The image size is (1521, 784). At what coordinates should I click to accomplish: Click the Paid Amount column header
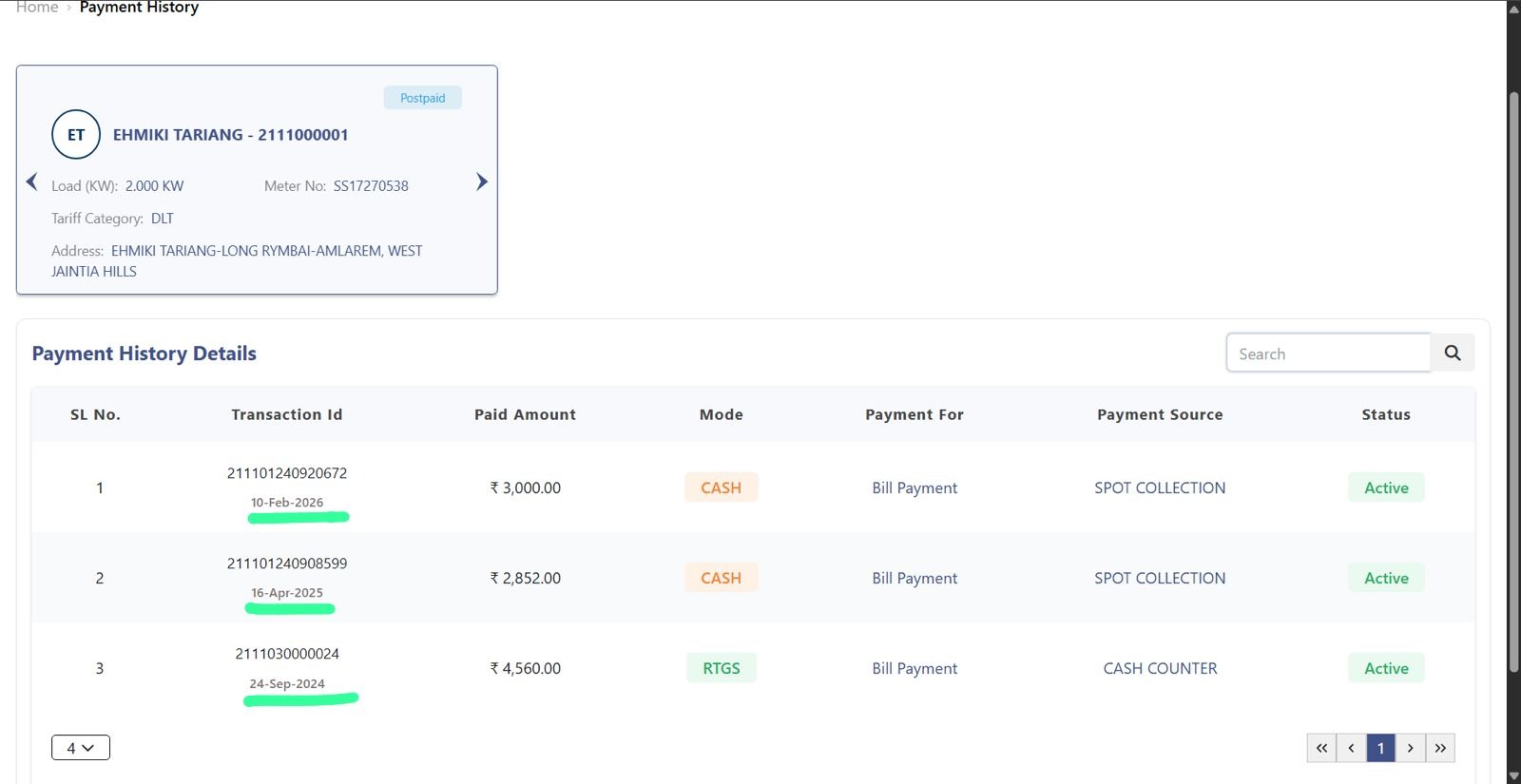525,414
